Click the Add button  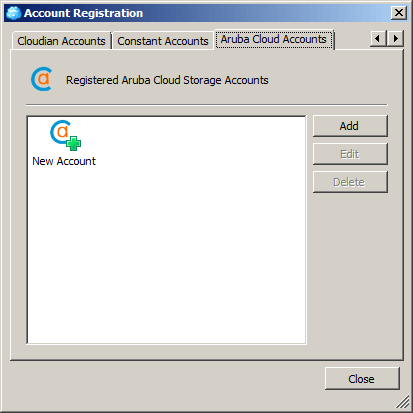(x=350, y=126)
